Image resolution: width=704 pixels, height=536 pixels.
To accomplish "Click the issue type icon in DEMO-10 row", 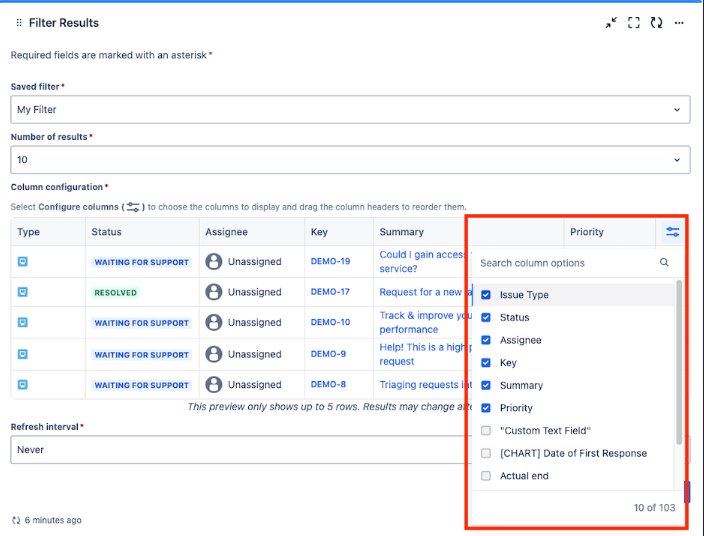I will coord(22,322).
